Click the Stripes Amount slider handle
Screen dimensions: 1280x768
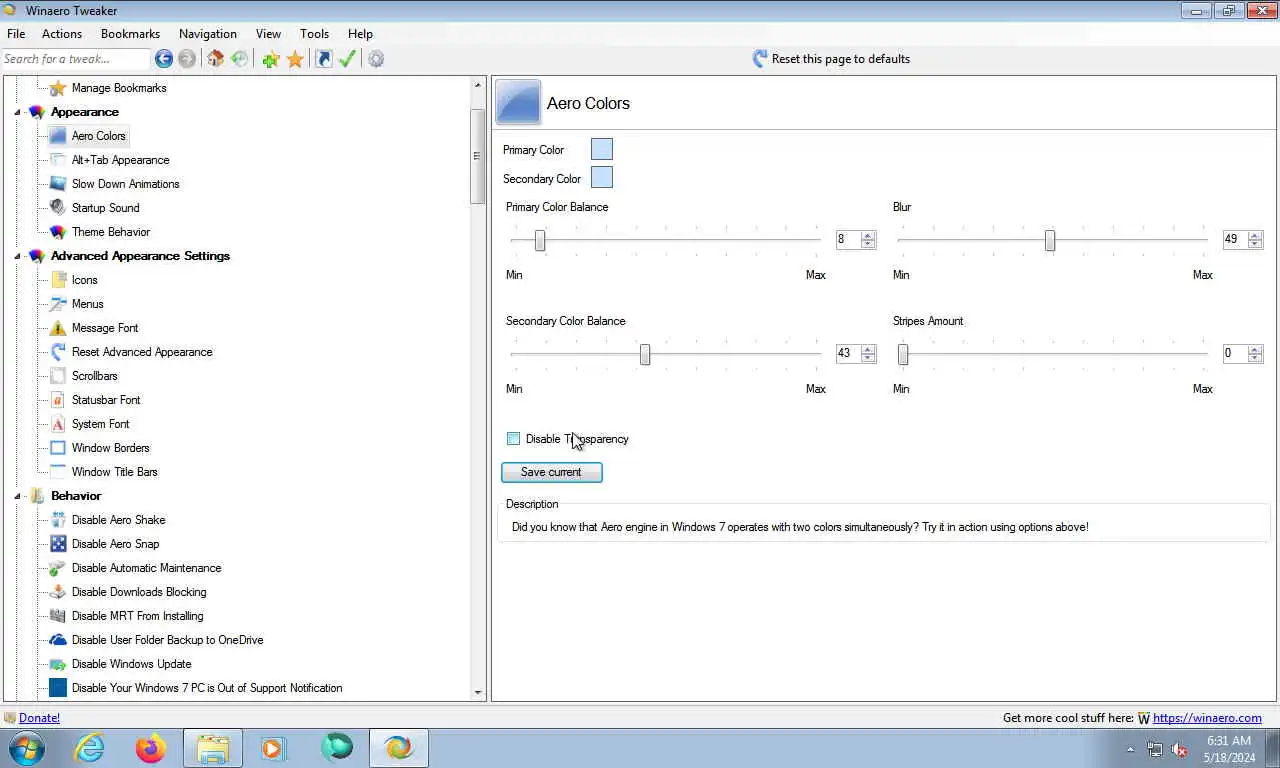(x=903, y=355)
